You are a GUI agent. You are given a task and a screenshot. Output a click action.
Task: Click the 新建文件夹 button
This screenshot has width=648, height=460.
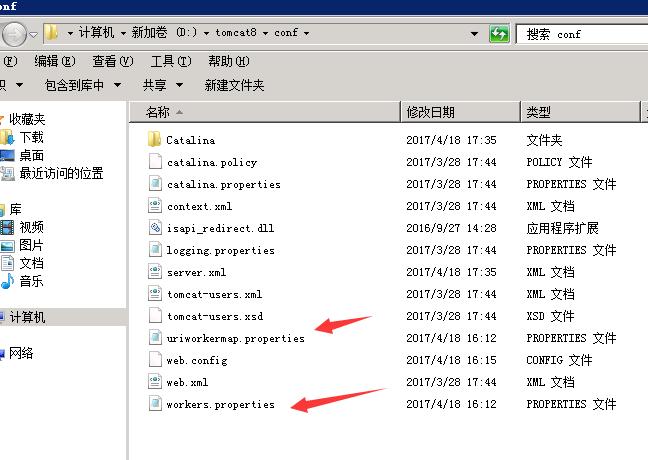click(x=234, y=86)
